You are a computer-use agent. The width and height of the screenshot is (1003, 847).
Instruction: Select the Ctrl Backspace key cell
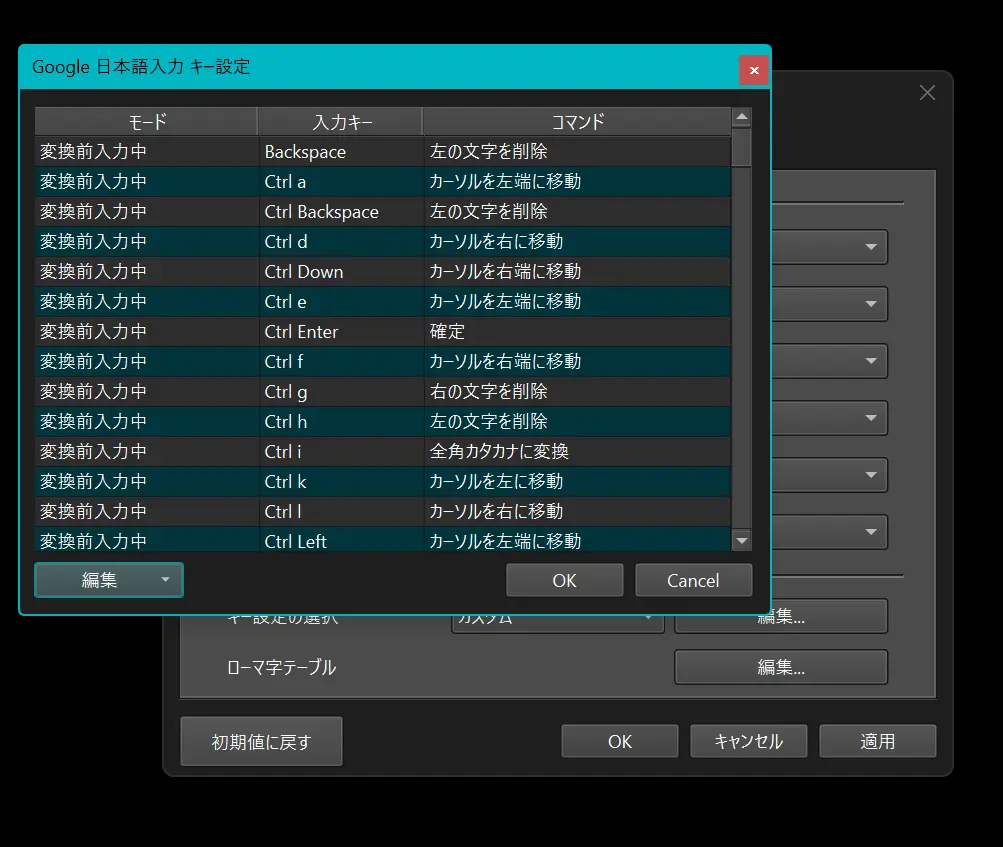pyautogui.click(x=340, y=212)
